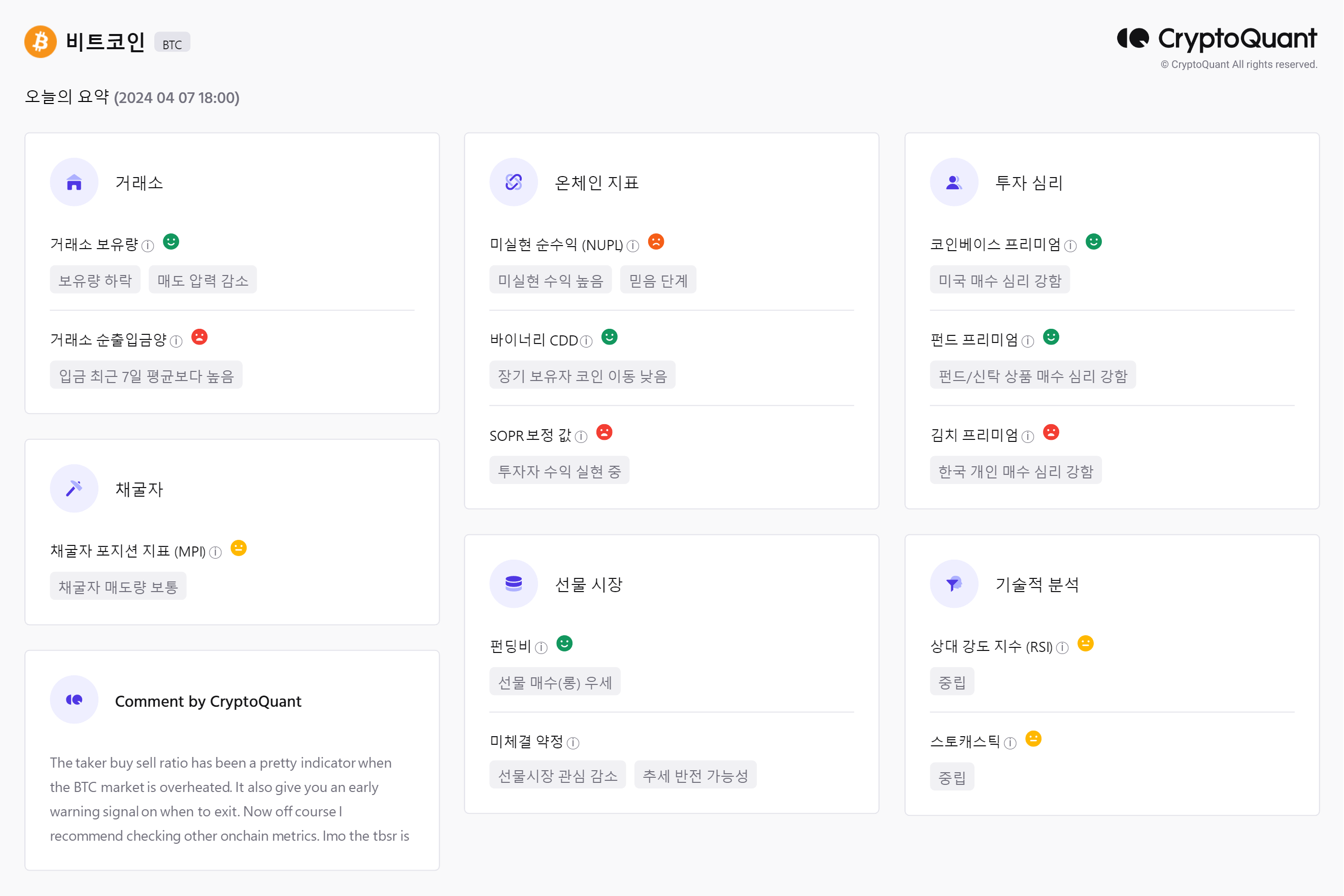This screenshot has width=1344, height=896.
Task: Click green smiley beside 펀딩비
Action: [x=565, y=643]
